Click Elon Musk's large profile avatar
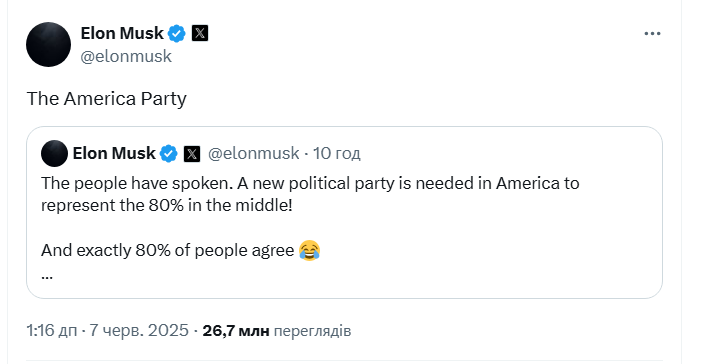The width and height of the screenshot is (706, 364). coord(48,45)
